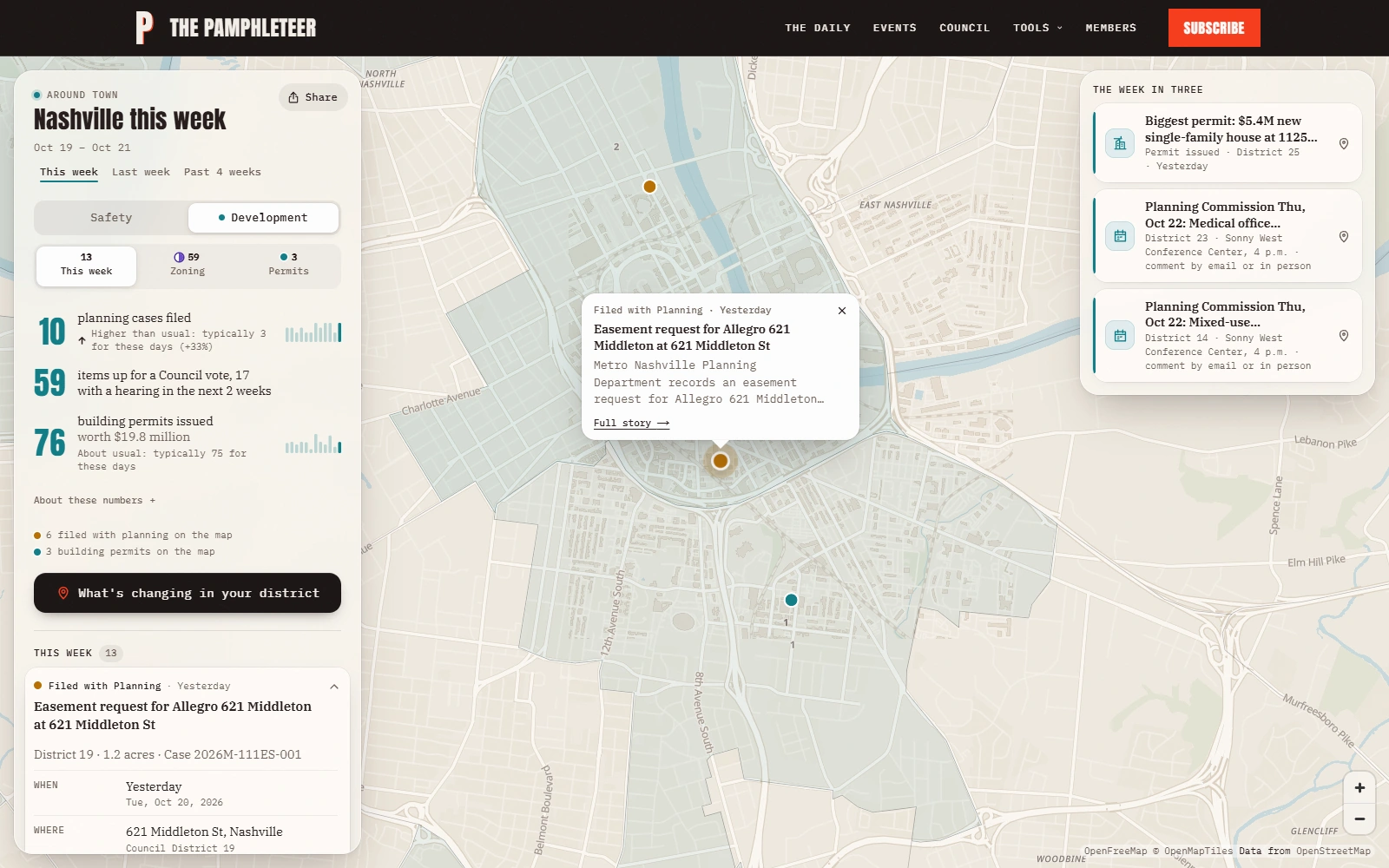Image resolution: width=1389 pixels, height=868 pixels.
Task: Open OpenMapTiles attribution link
Action: 1198,852
